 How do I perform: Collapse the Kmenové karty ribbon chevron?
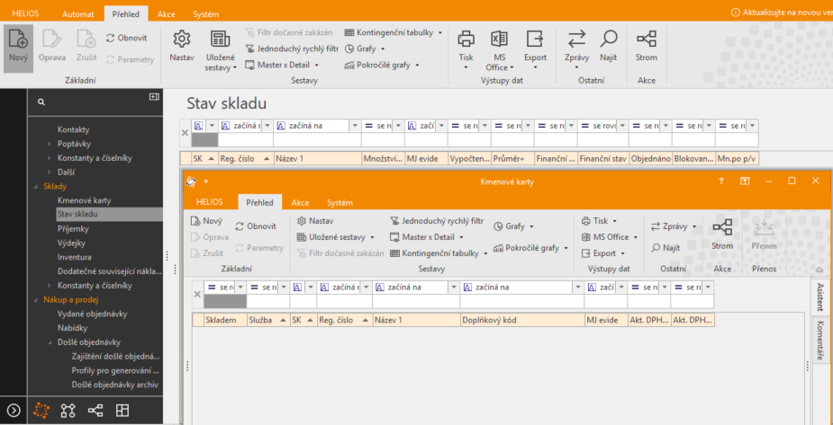coord(818,270)
